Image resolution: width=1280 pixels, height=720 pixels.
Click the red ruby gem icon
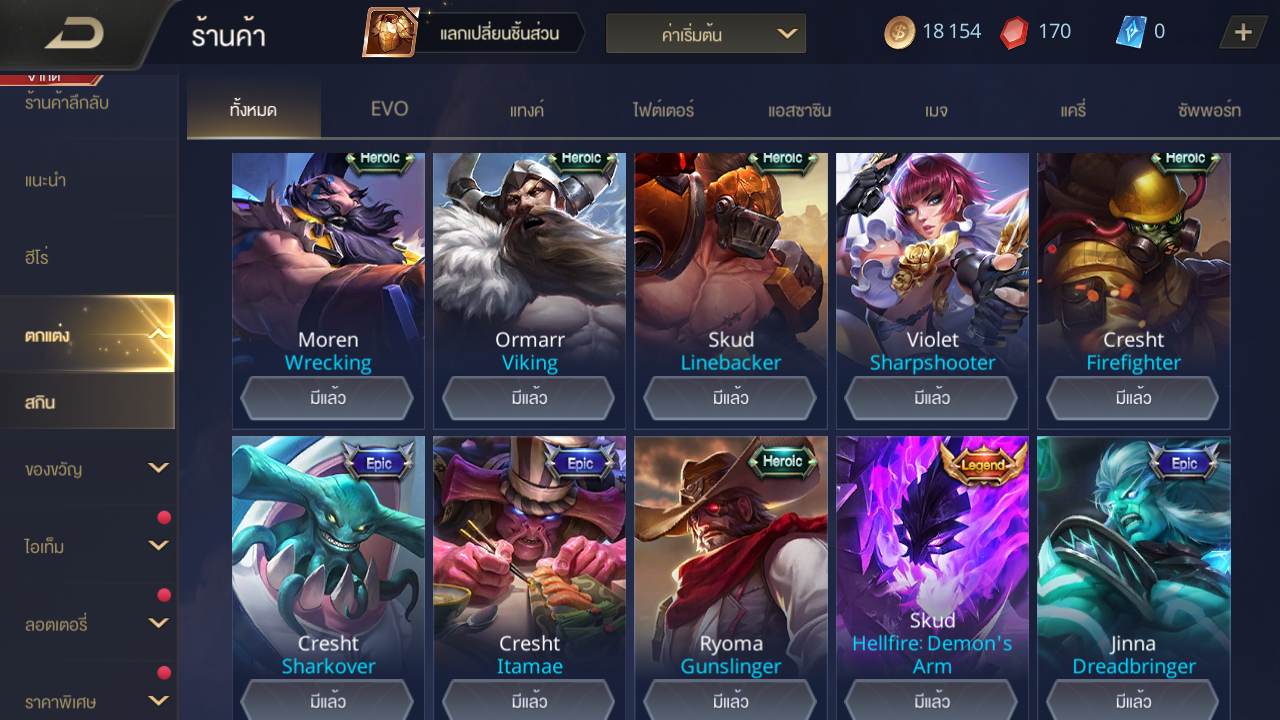pyautogui.click(x=1014, y=32)
